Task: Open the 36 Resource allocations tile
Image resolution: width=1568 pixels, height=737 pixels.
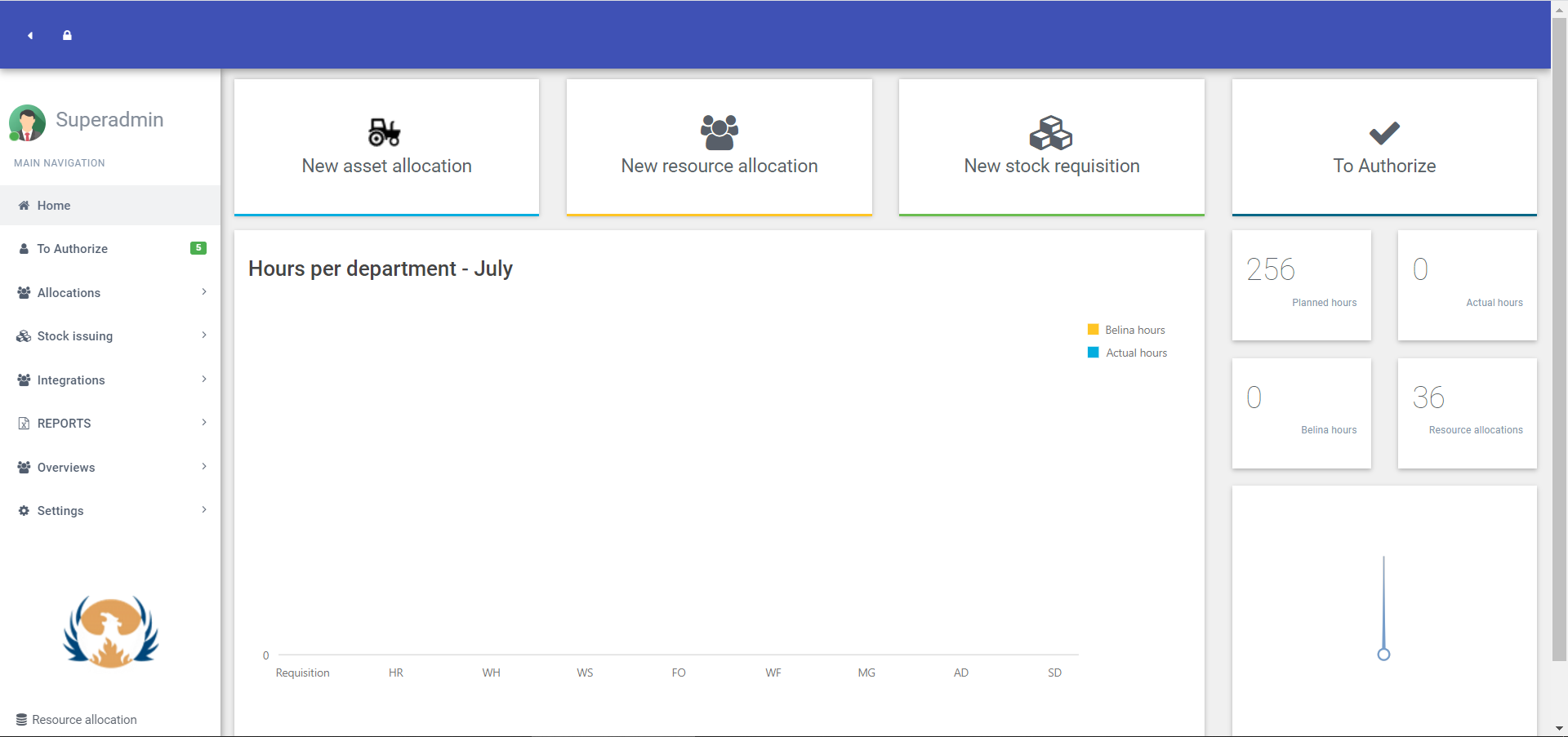Action: coord(1468,413)
